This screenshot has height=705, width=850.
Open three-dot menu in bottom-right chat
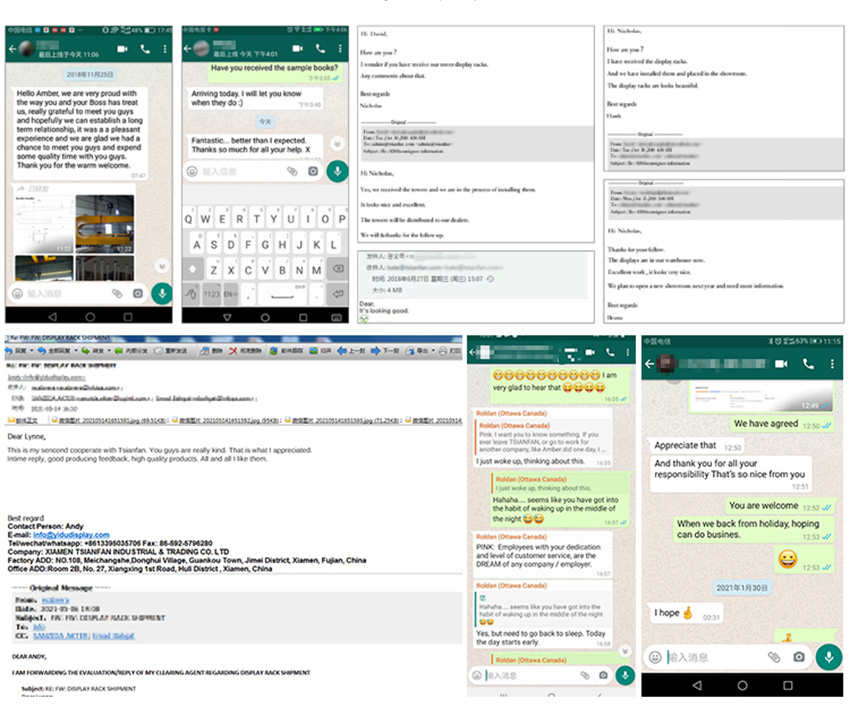click(x=832, y=364)
